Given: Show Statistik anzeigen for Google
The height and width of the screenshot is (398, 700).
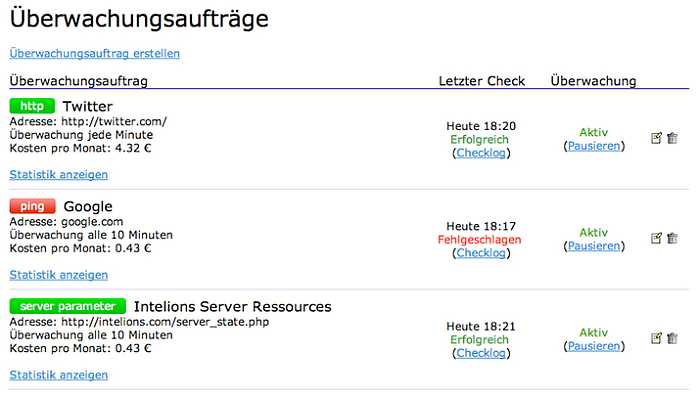Looking at the screenshot, I should (58, 275).
